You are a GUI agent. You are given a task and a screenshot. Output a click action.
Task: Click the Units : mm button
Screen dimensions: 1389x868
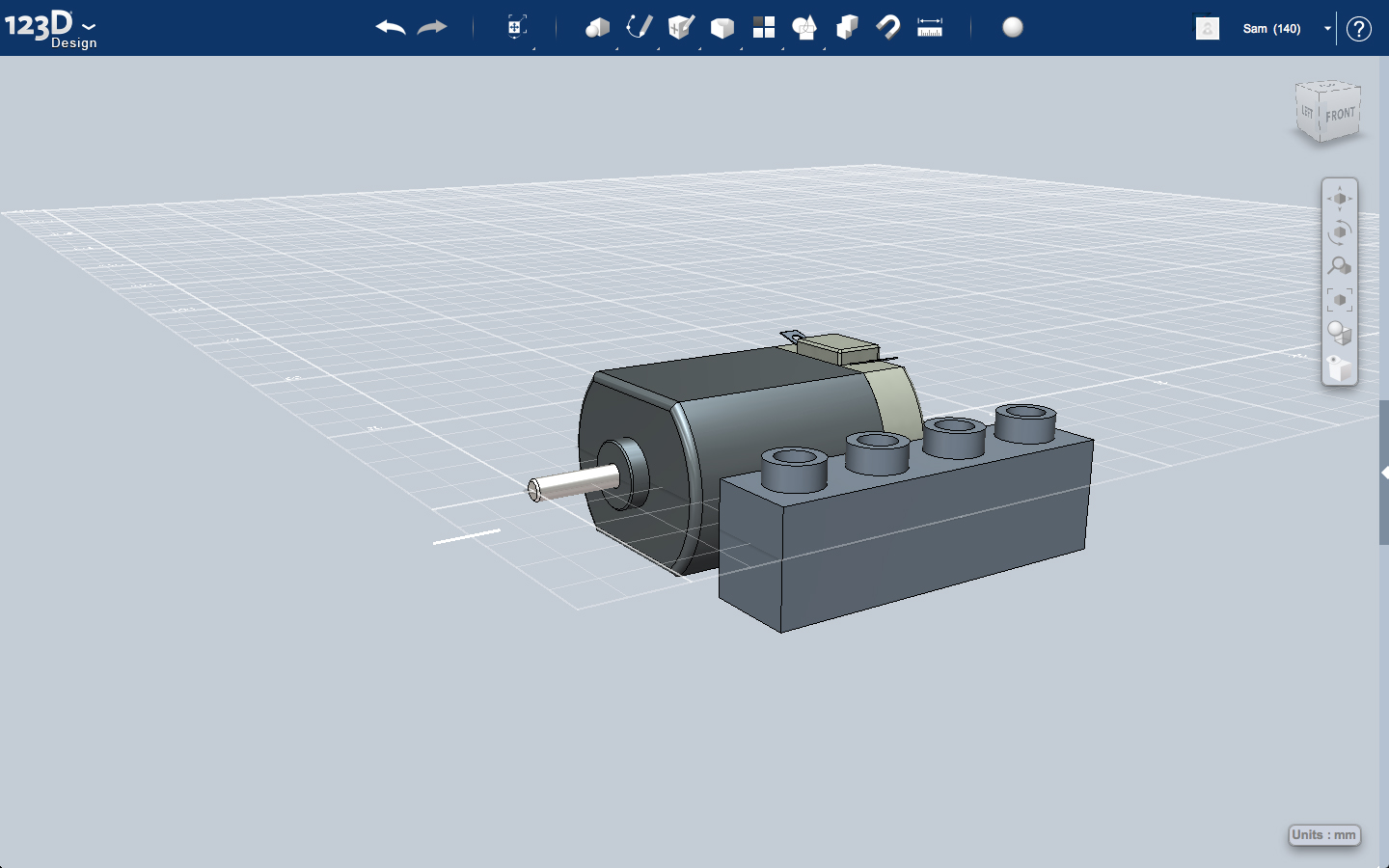tap(1324, 835)
